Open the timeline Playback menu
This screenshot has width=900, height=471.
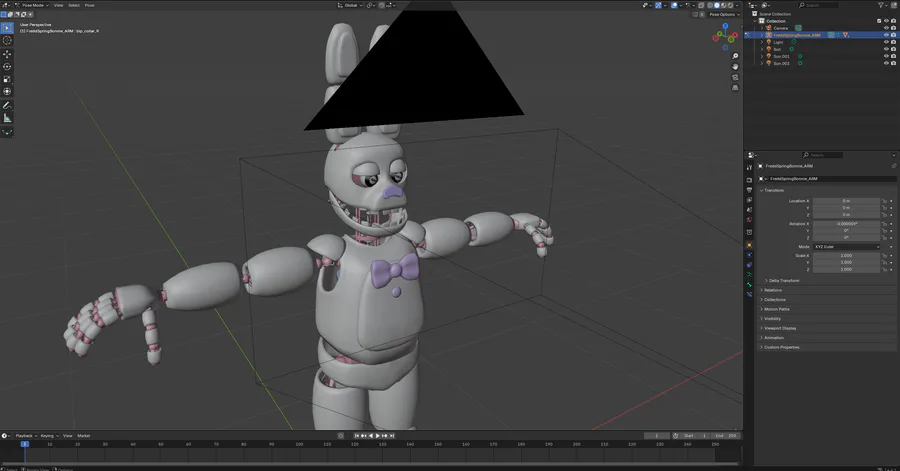[25, 435]
